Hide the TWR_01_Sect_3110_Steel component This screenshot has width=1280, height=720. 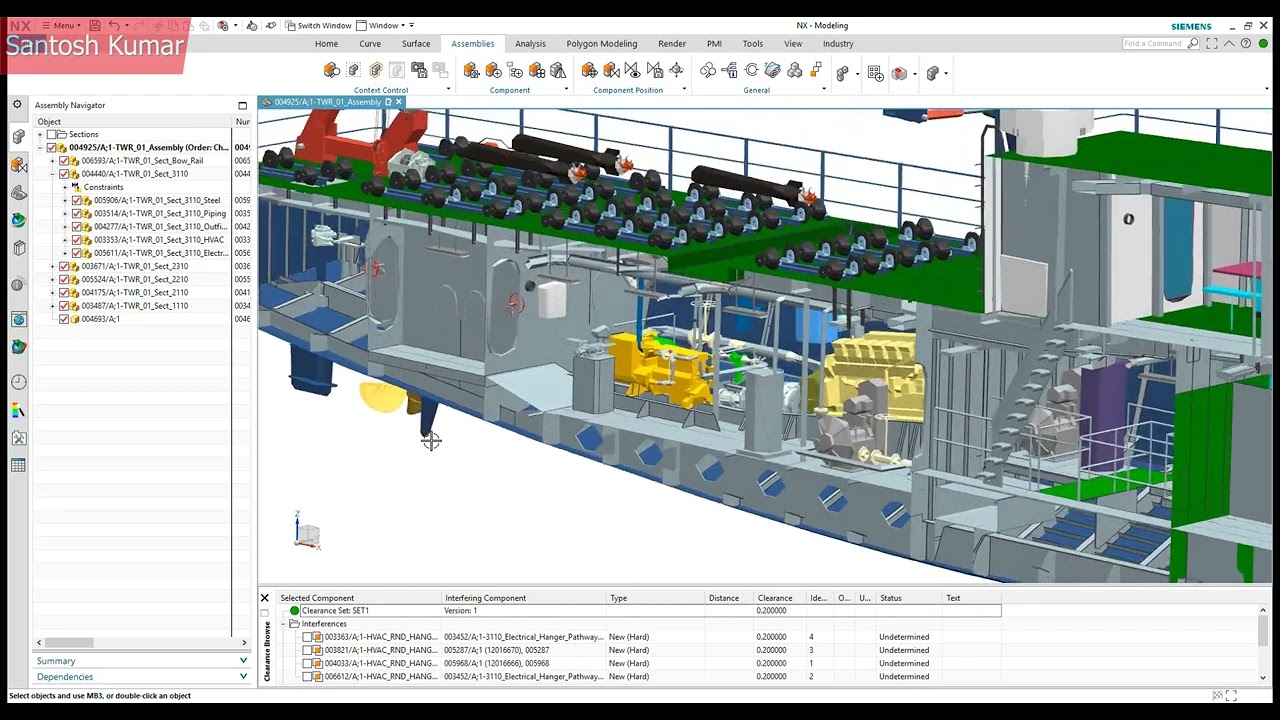(x=77, y=200)
